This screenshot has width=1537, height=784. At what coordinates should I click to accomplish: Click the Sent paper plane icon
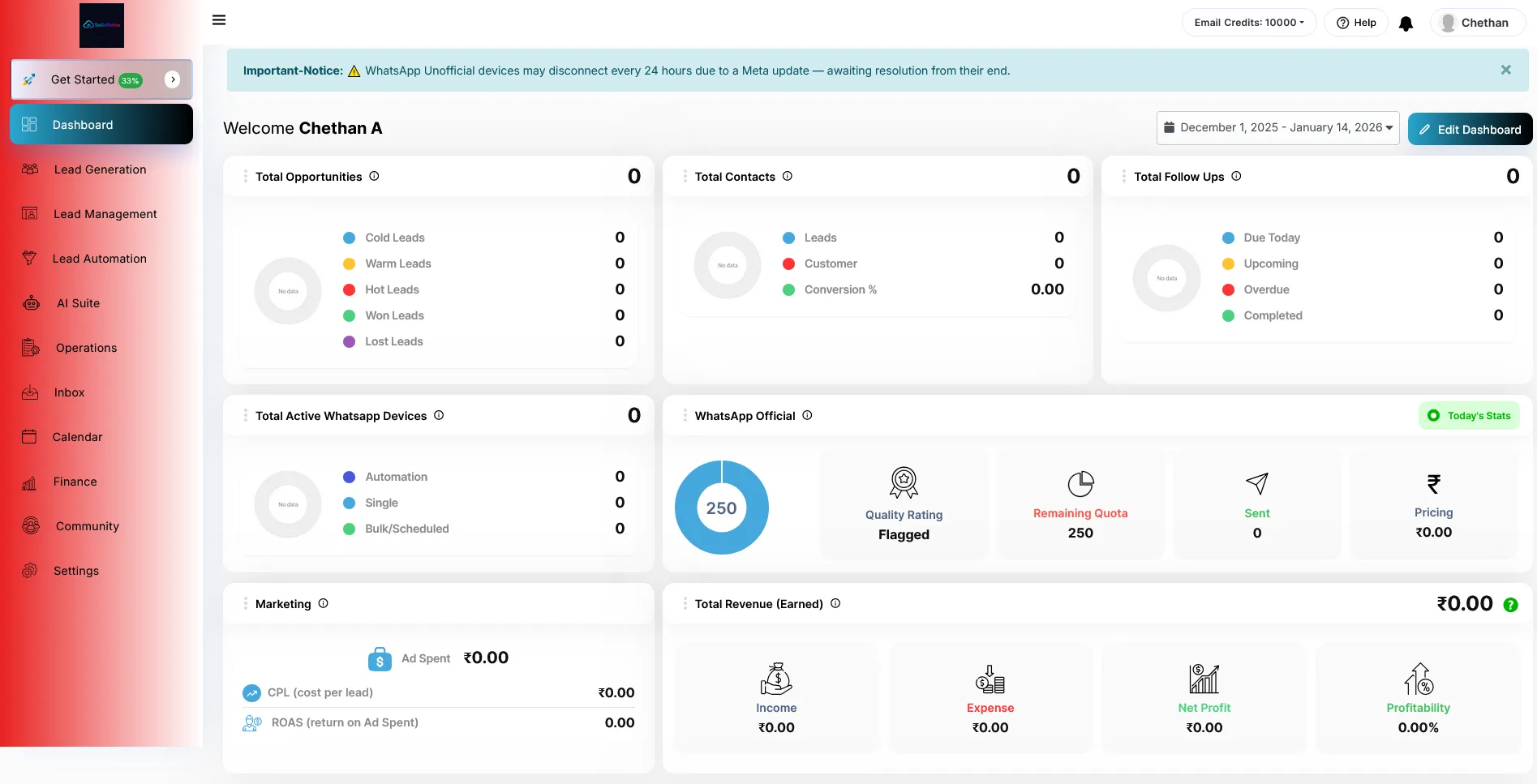coord(1256,484)
